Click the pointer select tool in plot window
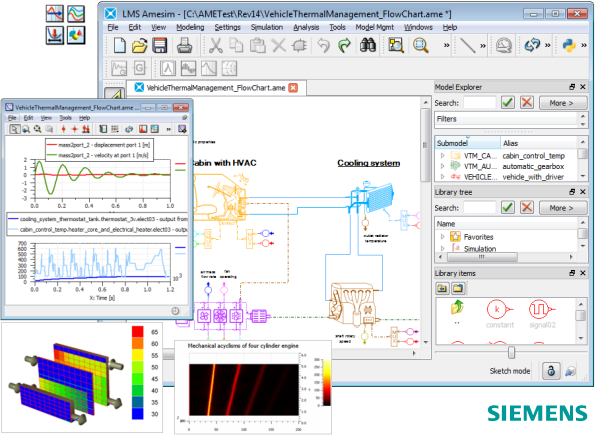 tap(14, 129)
